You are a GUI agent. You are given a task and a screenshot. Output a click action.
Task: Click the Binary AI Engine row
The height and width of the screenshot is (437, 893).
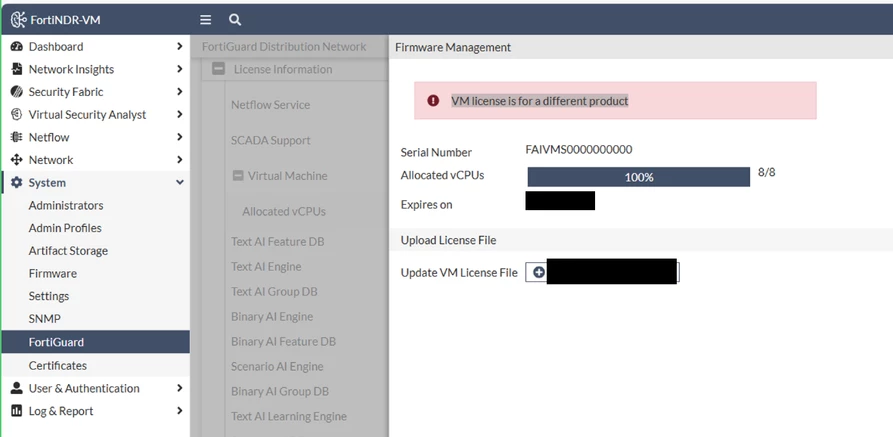click(272, 317)
